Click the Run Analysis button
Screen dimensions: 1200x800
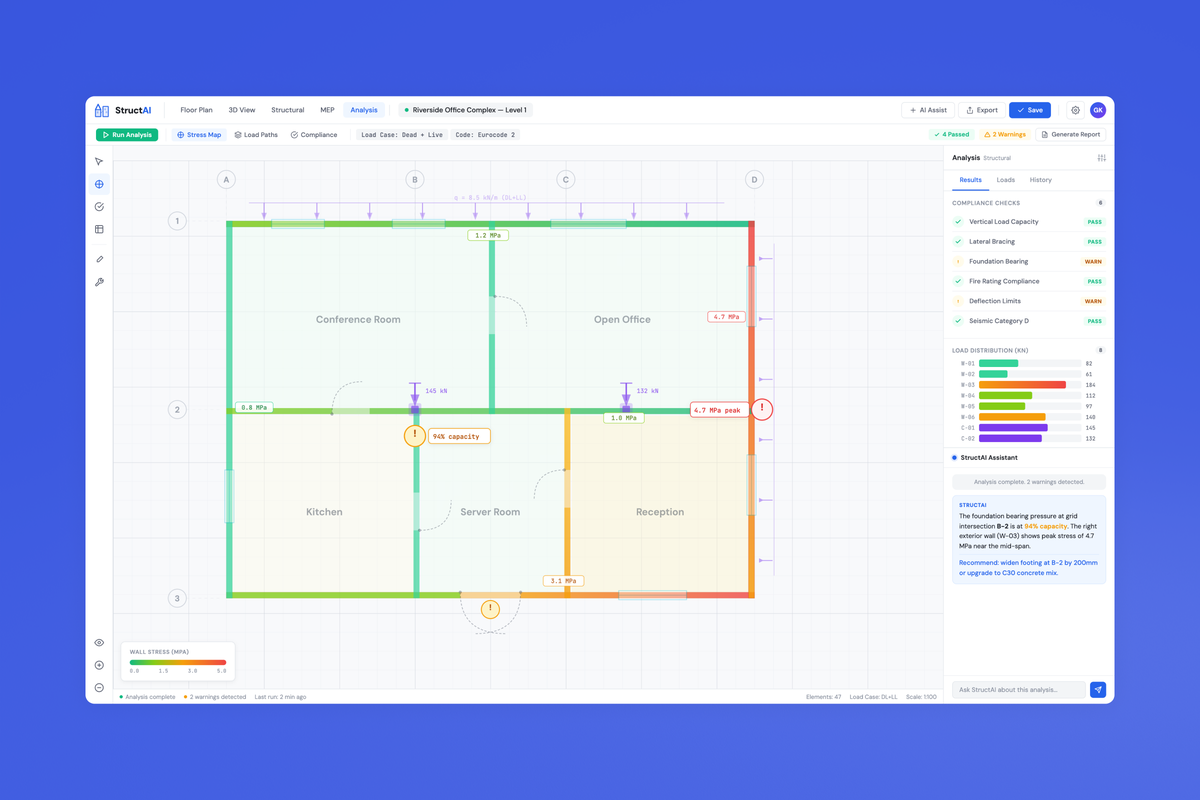126,133
